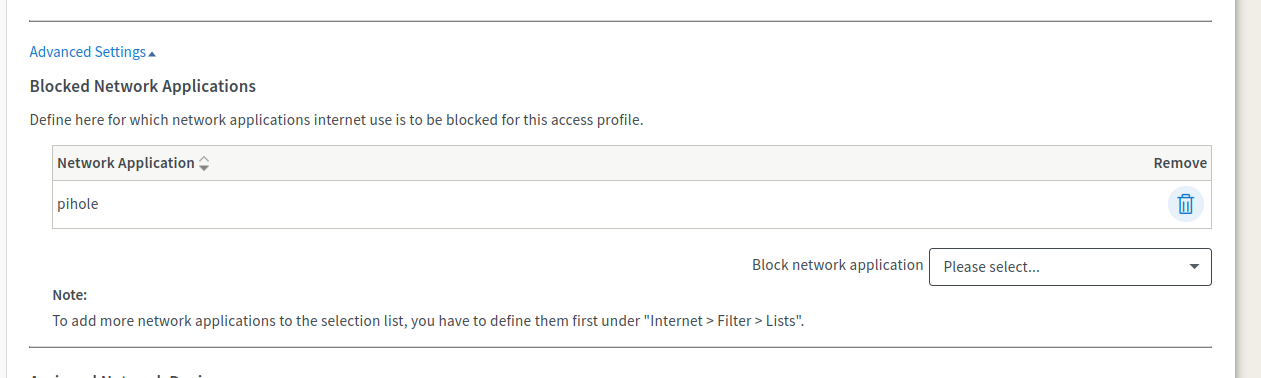Collapse the Advanced Settings section
The image size is (1261, 378).
point(92,52)
